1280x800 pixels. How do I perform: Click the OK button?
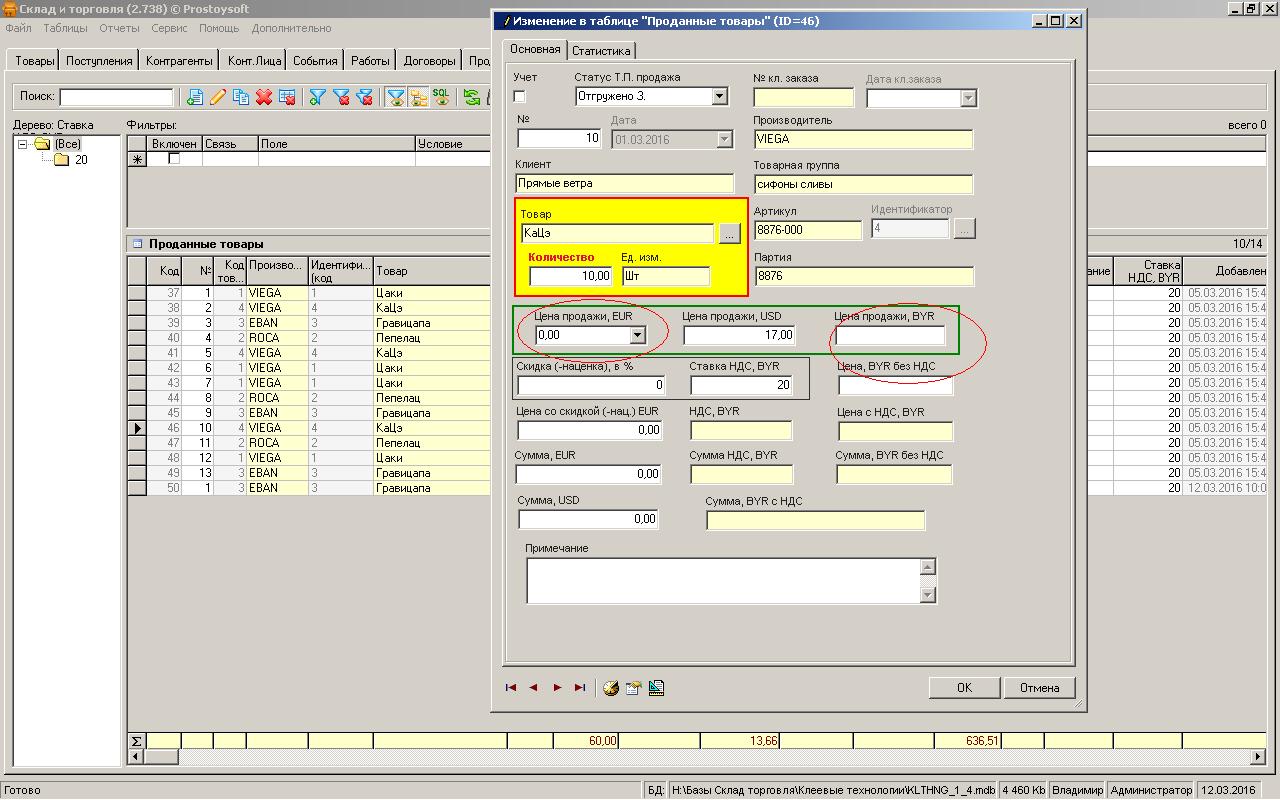(964, 688)
